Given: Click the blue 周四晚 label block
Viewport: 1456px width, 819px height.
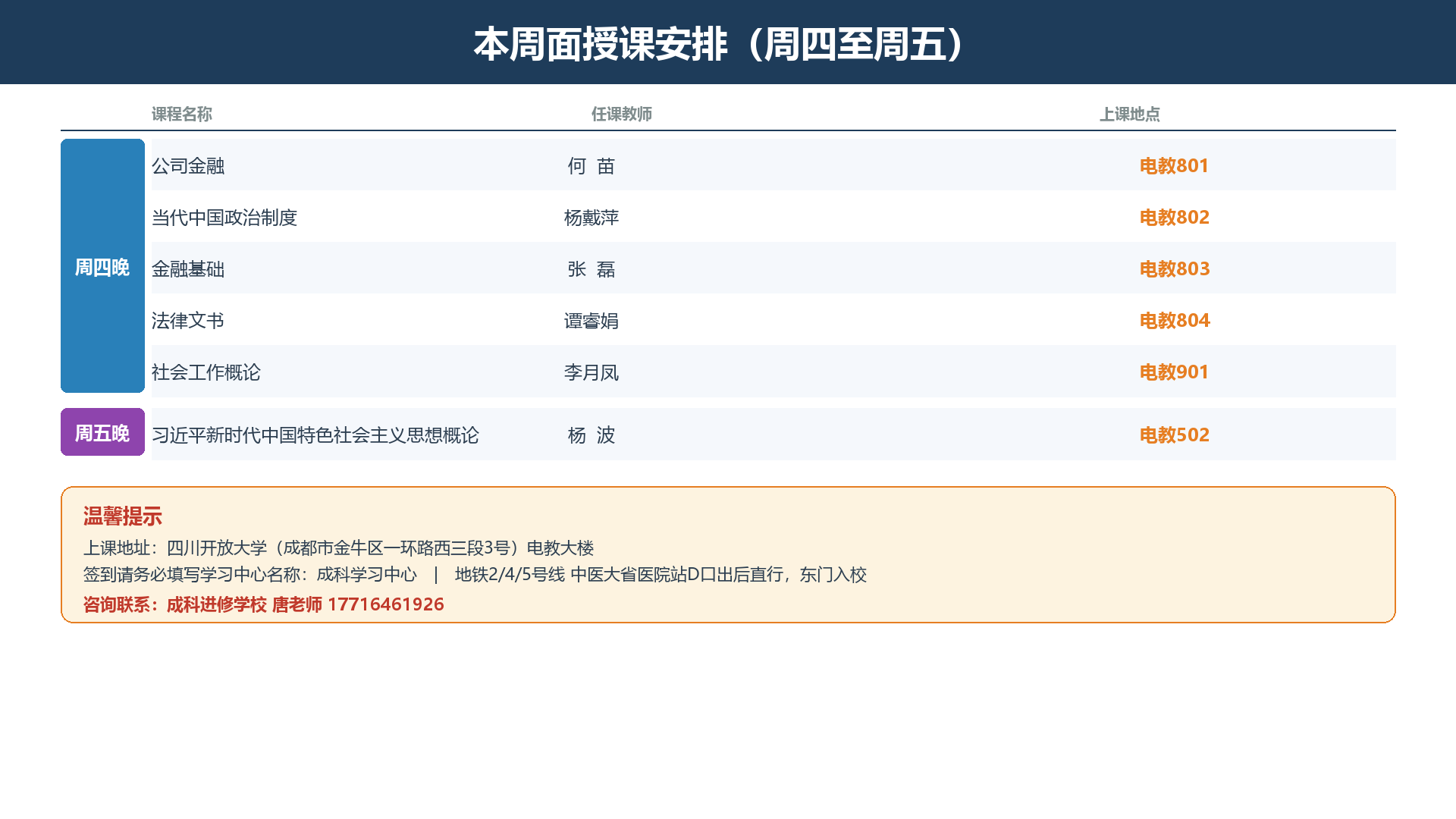Looking at the screenshot, I should click(x=102, y=265).
